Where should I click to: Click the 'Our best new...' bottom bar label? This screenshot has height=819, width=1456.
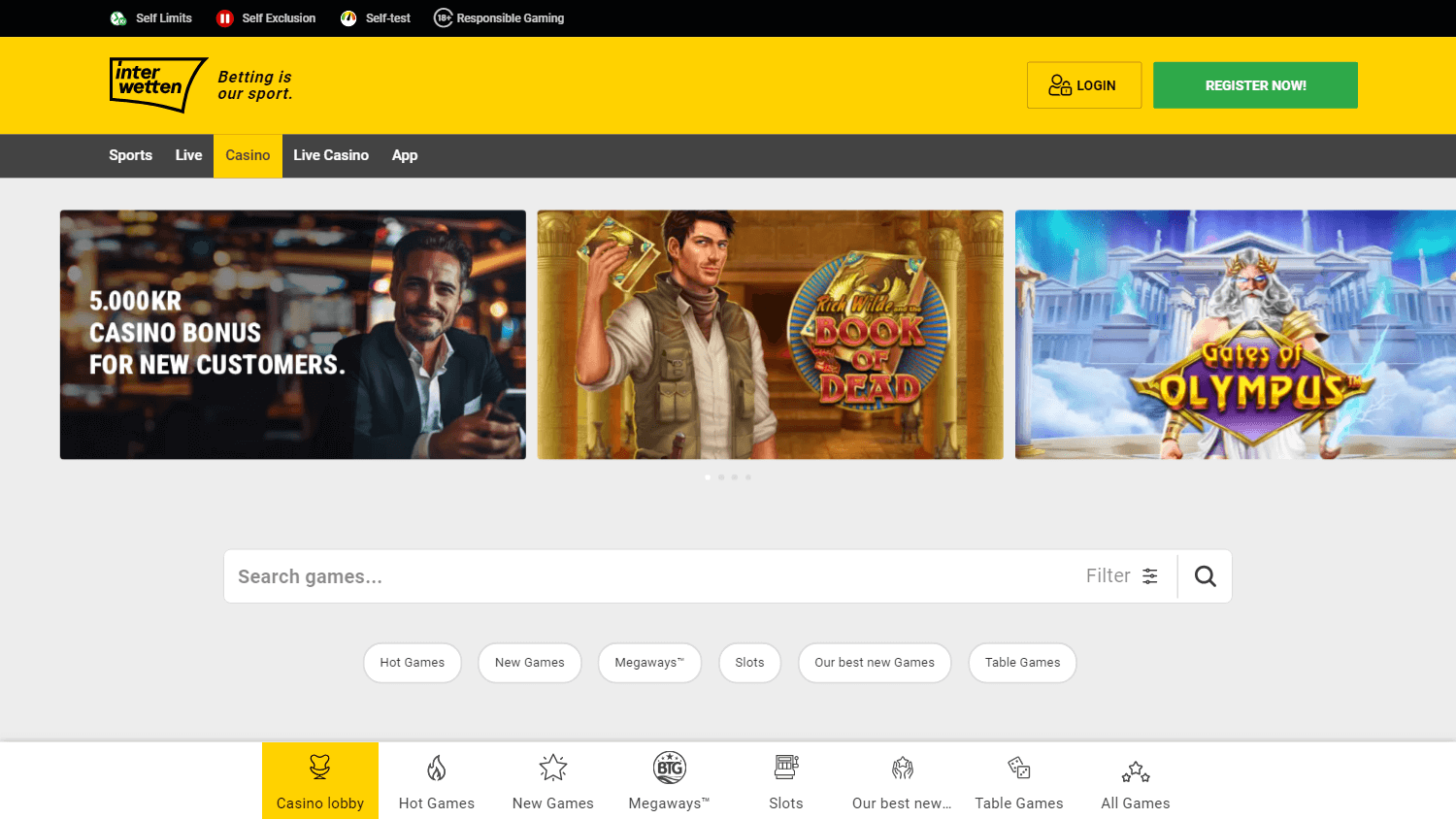coord(903,803)
